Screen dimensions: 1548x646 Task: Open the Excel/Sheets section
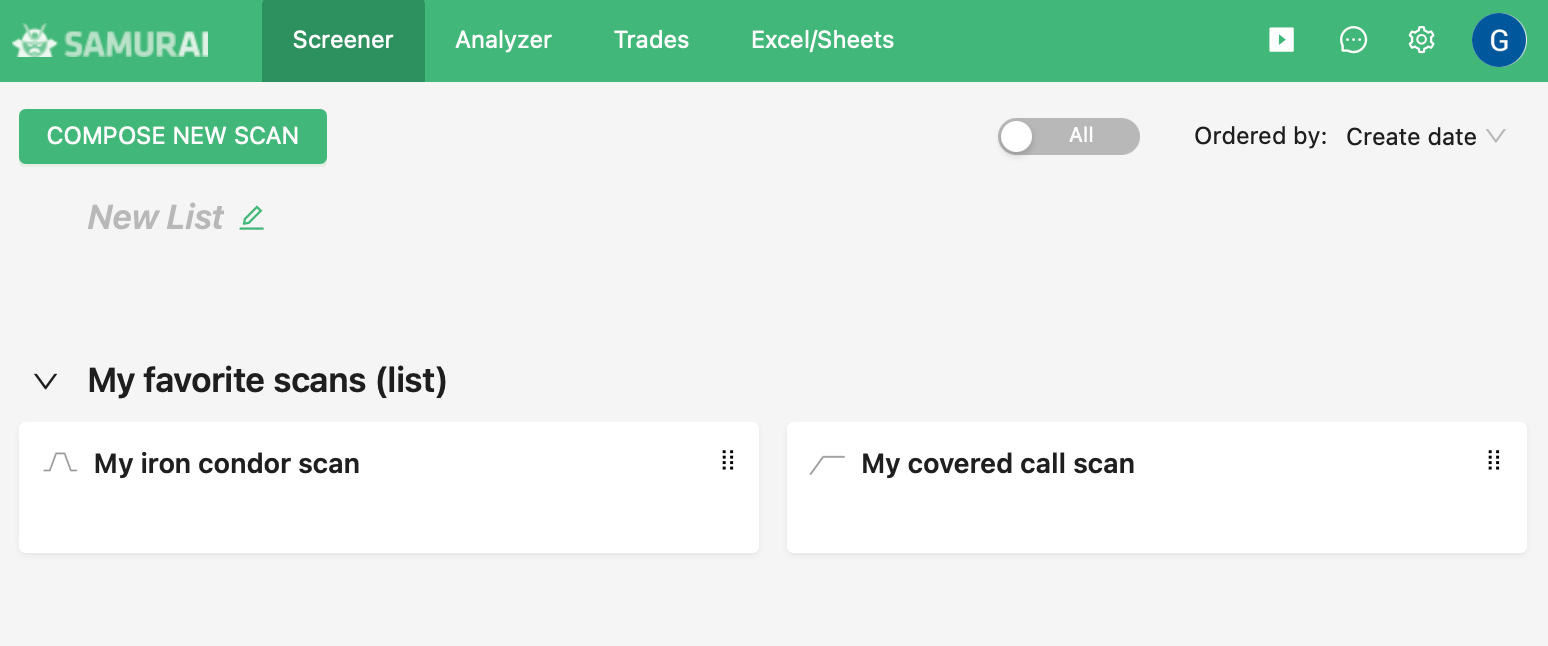pos(822,40)
